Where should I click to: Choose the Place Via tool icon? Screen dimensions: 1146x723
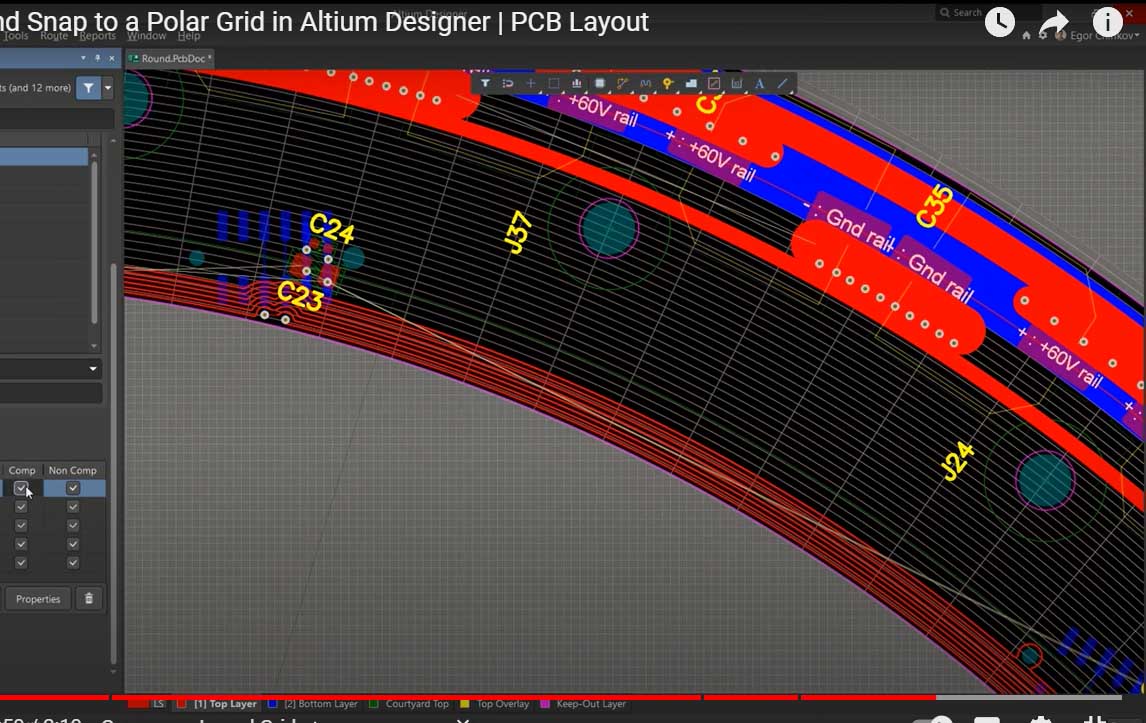[x=668, y=84]
